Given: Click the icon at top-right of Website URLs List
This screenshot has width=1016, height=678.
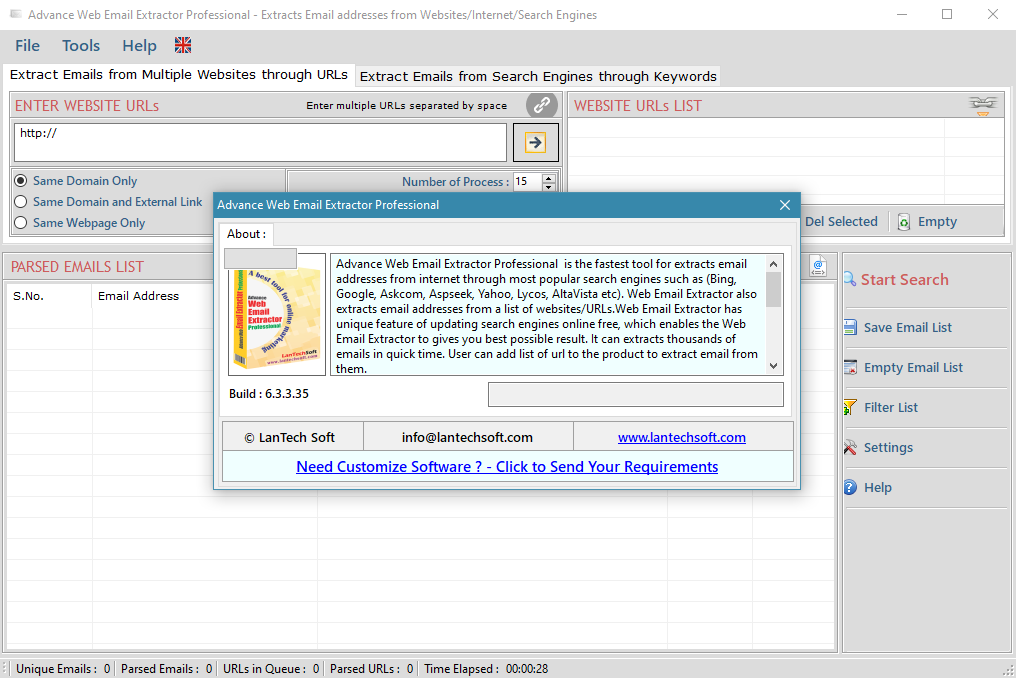Looking at the screenshot, I should click(982, 105).
